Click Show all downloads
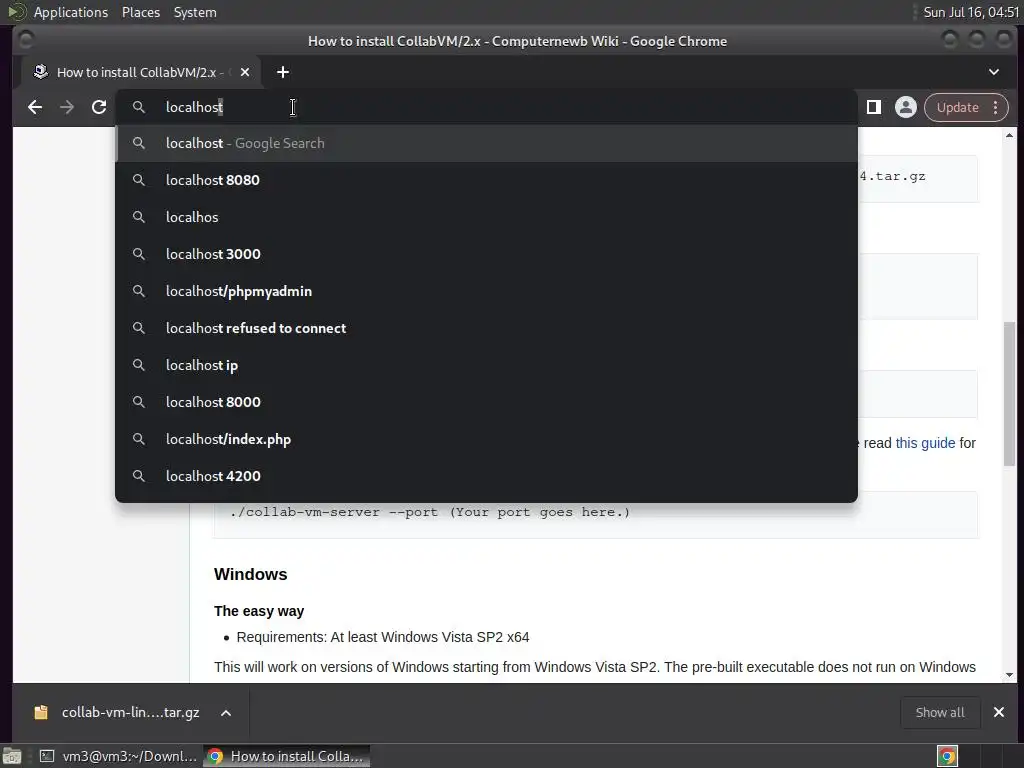 coord(940,712)
